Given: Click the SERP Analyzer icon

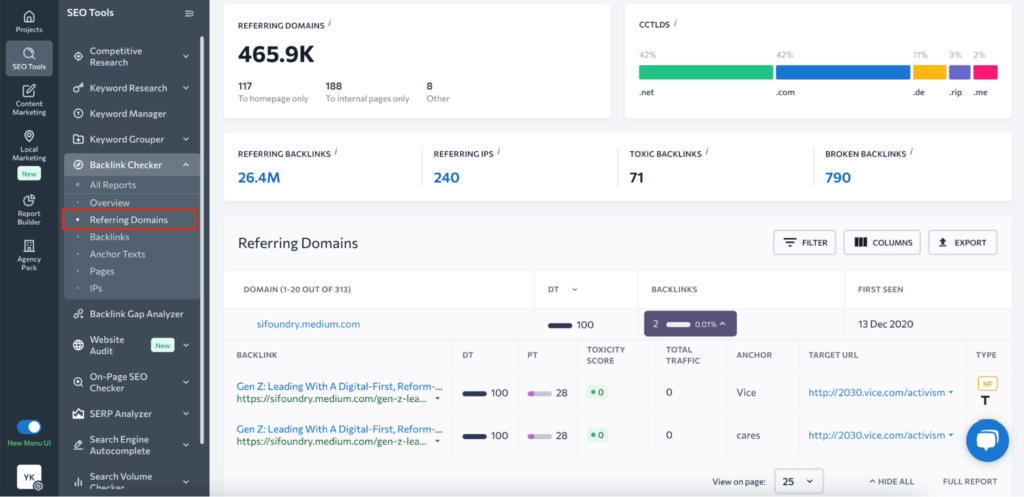Looking at the screenshot, I should (x=78, y=414).
